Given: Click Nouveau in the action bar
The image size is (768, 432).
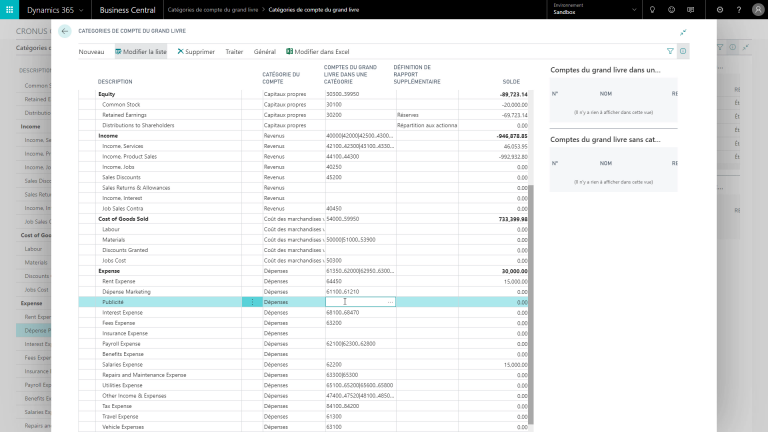Looking at the screenshot, I should tap(91, 51).
